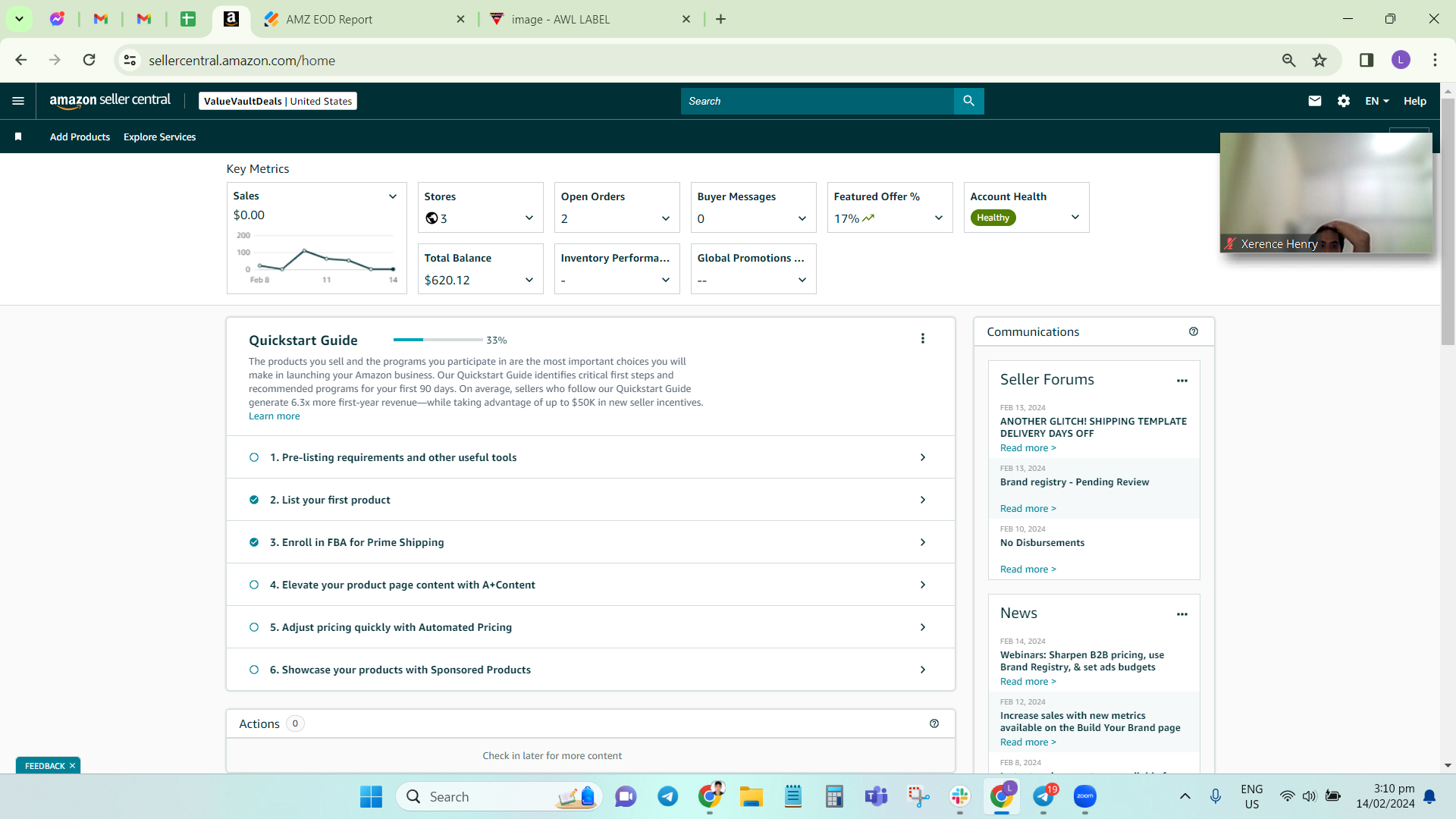Open Quickstart Guide three-dot options

(x=922, y=338)
